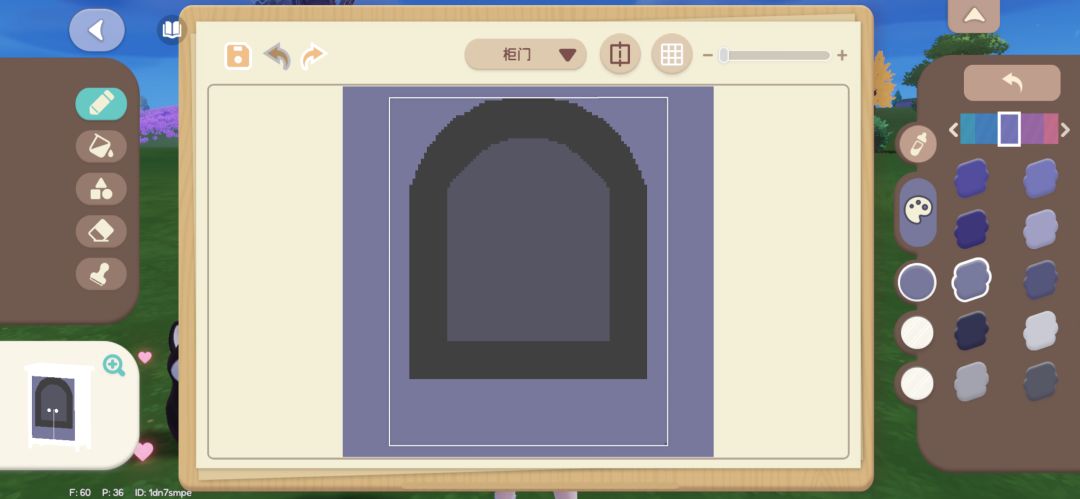The image size is (1080, 499).
Task: Undo the last stroke in top toolbar
Action: click(x=277, y=56)
